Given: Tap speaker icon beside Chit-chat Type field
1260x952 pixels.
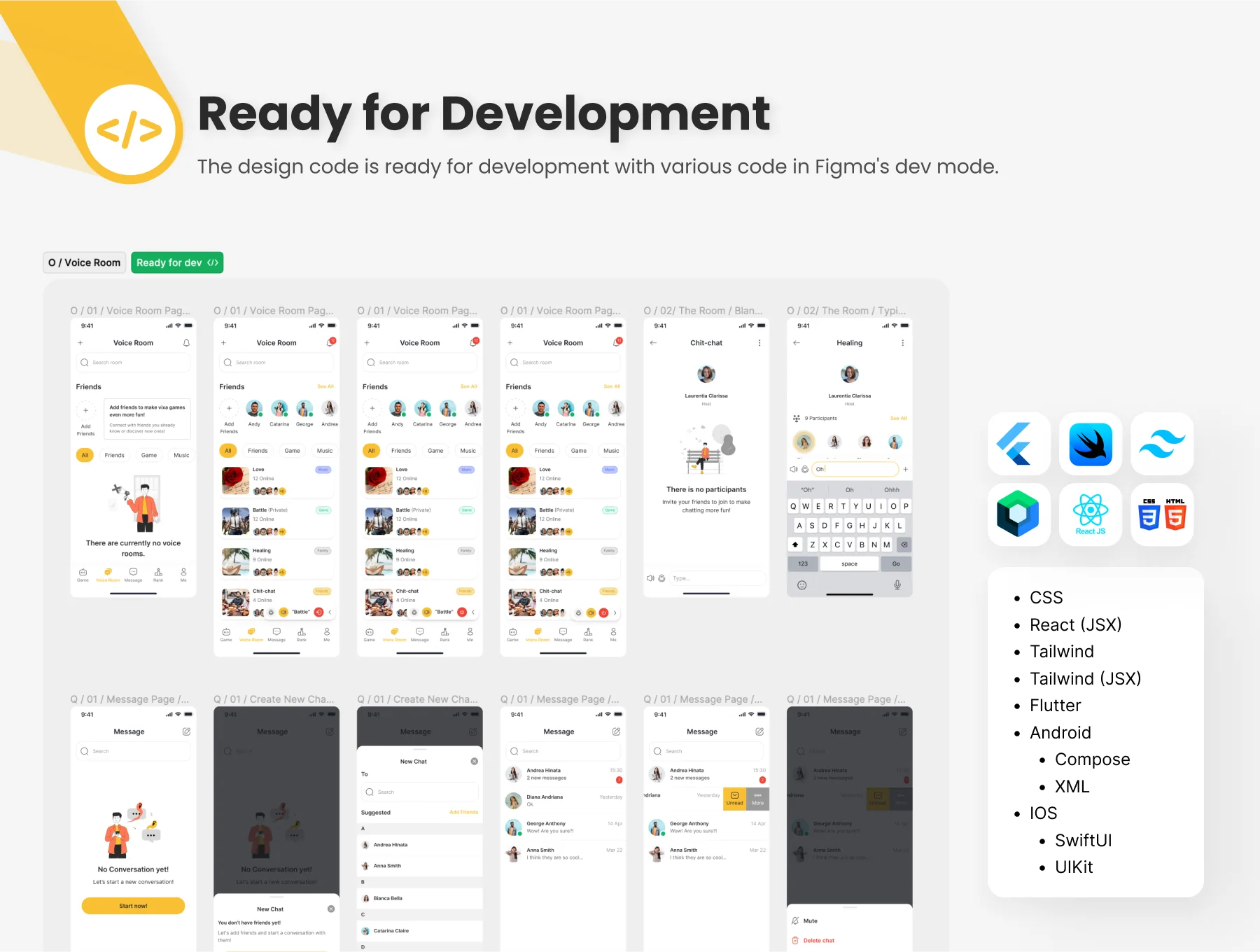Looking at the screenshot, I should point(650,578).
